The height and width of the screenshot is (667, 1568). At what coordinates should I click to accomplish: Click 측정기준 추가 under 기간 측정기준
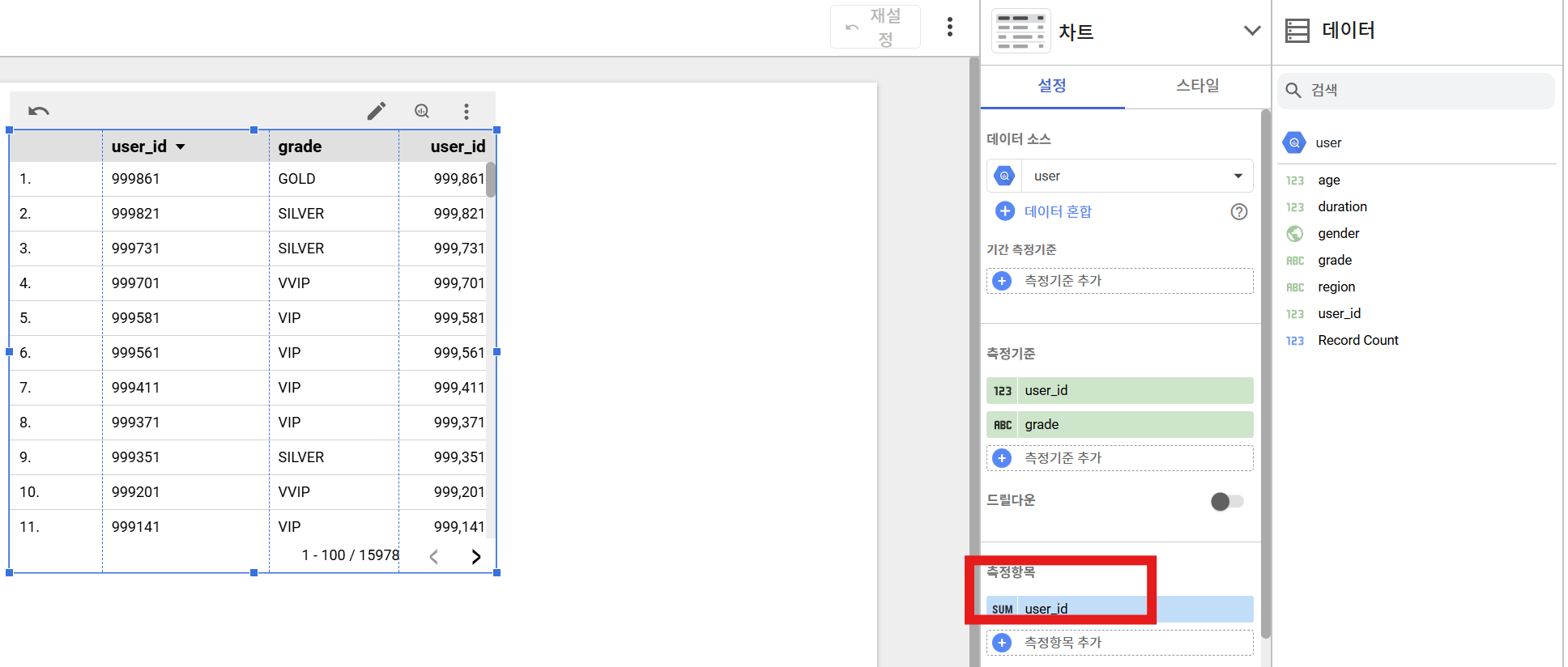(x=1120, y=281)
